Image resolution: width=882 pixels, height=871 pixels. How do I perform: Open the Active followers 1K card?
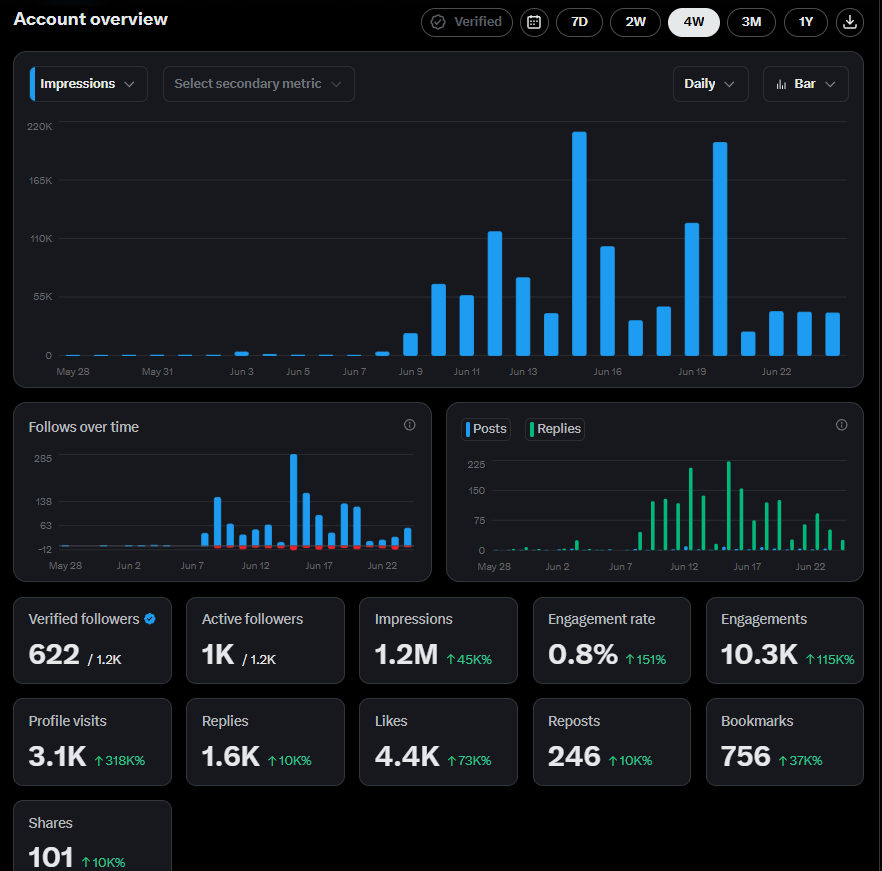[x=266, y=640]
